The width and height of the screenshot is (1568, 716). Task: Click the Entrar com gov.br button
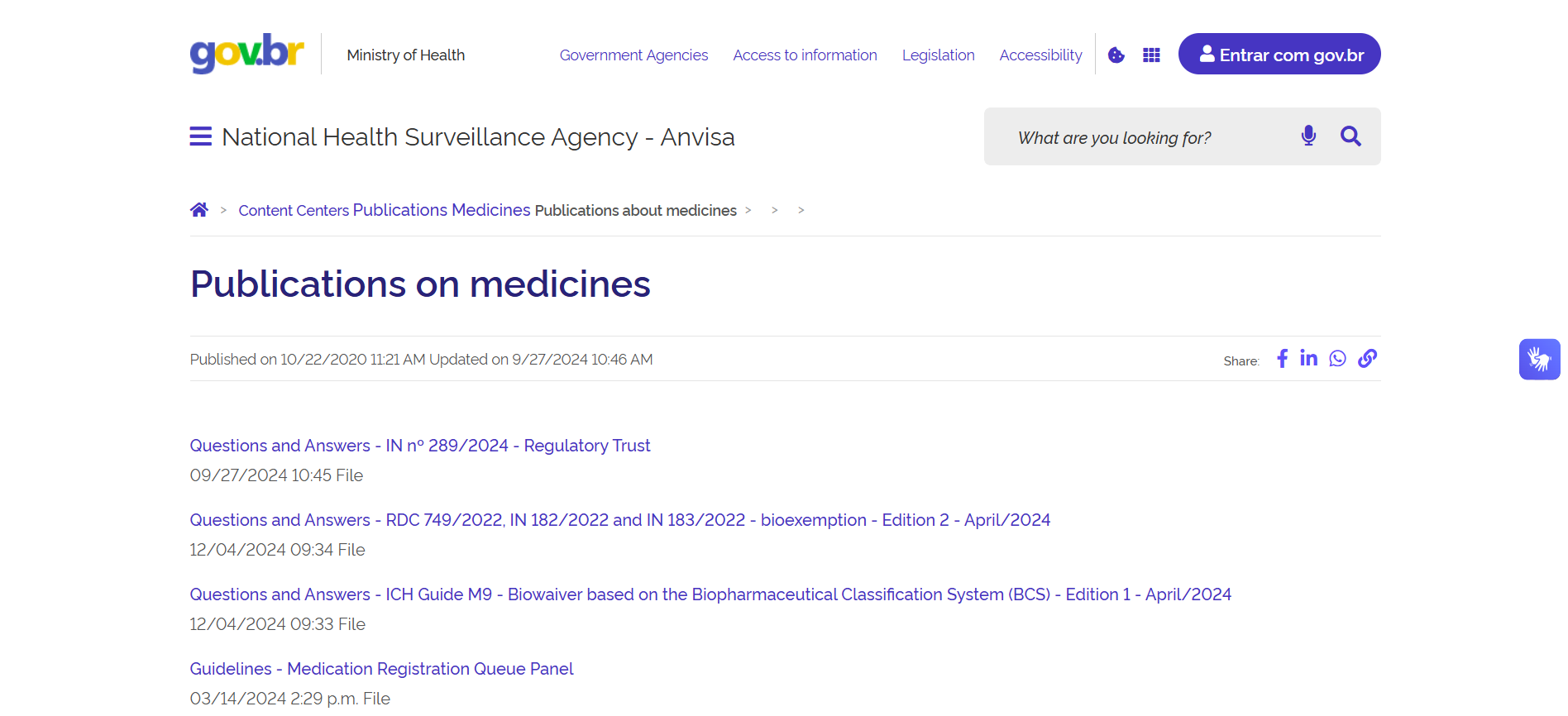pyautogui.click(x=1279, y=55)
